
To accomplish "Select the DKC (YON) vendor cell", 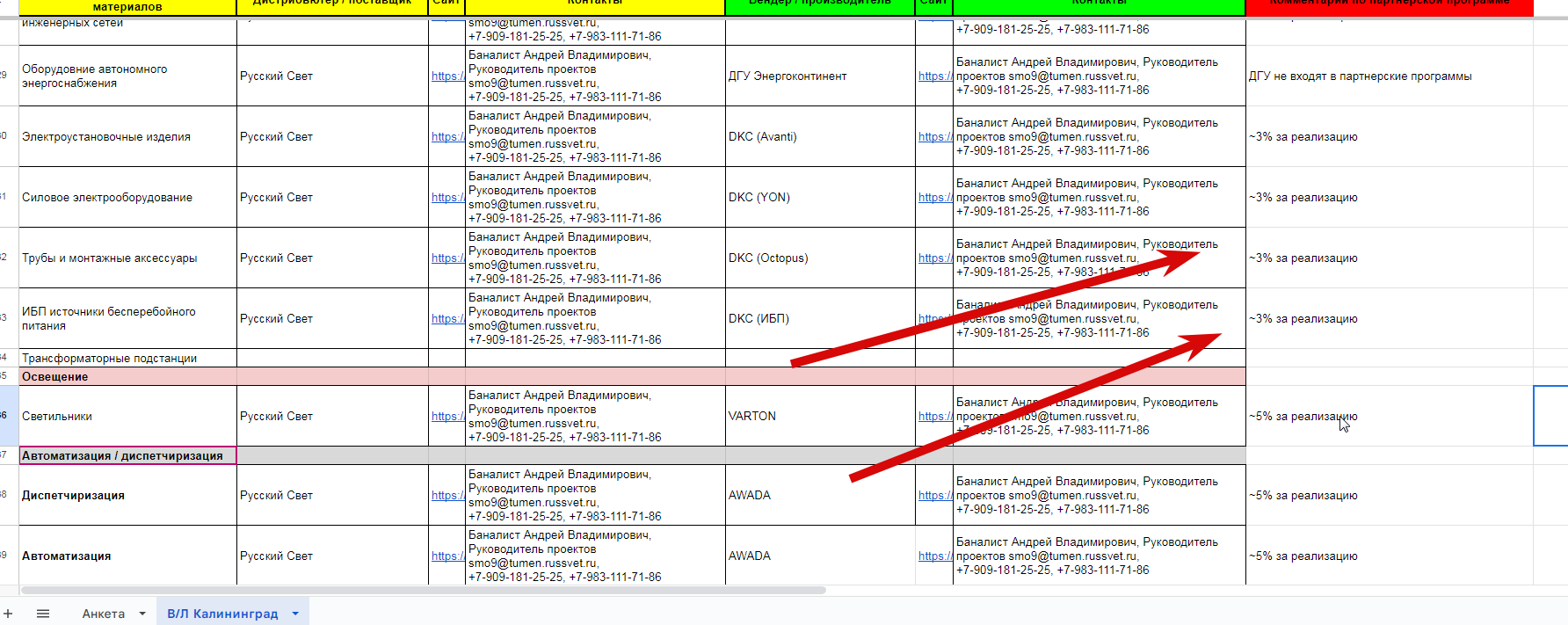I will click(x=820, y=197).
